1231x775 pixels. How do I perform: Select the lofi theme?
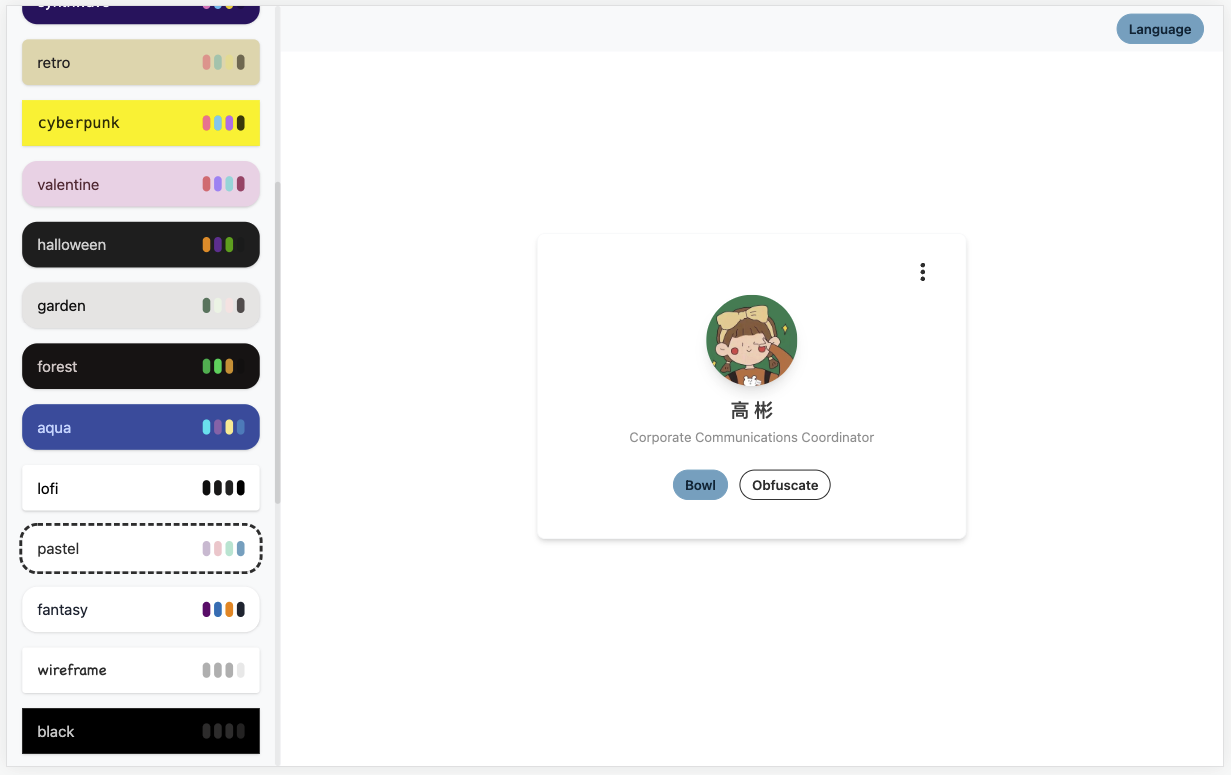point(141,488)
